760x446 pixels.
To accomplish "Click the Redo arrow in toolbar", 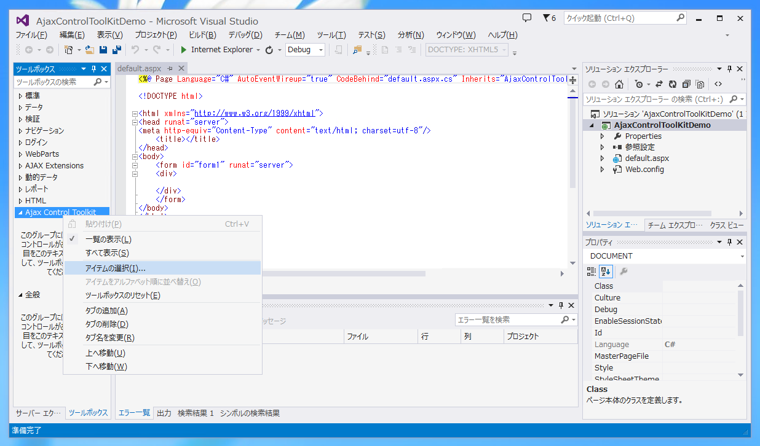I will click(157, 49).
